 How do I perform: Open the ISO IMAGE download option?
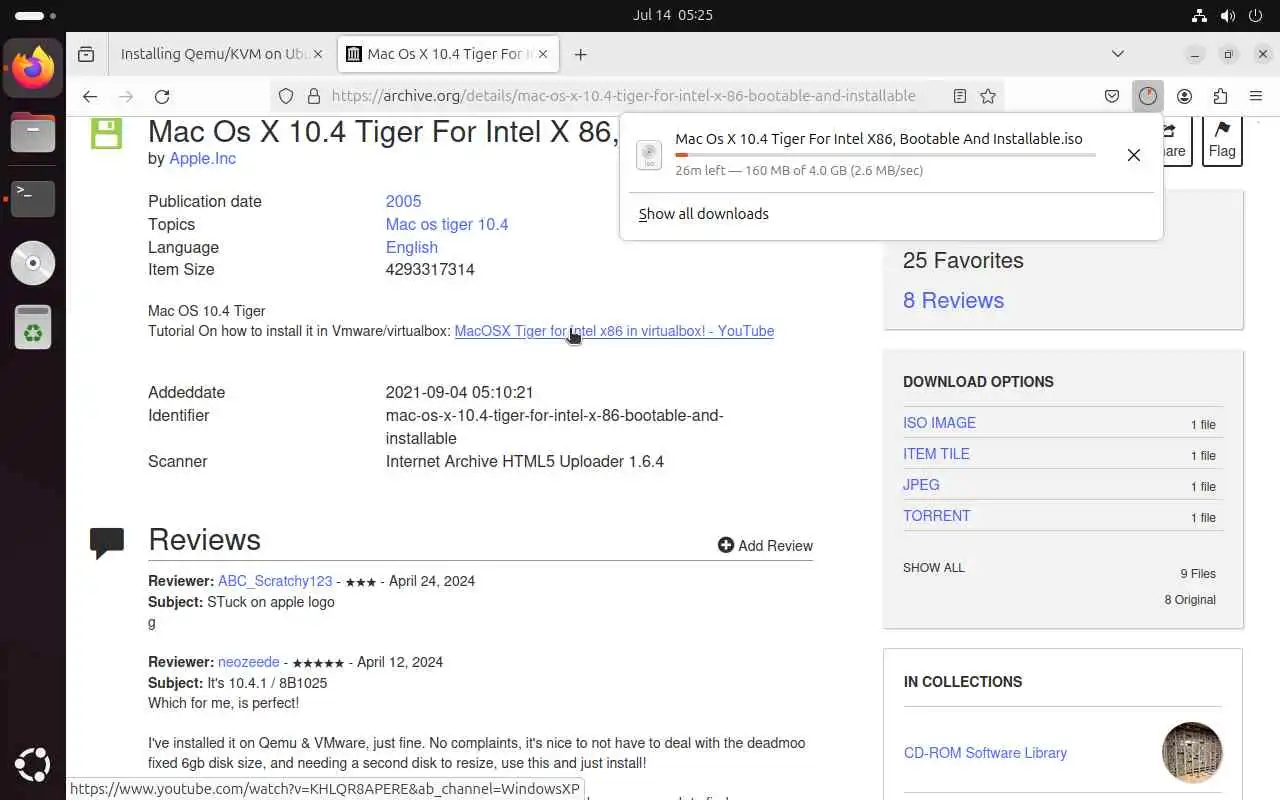tap(939, 423)
